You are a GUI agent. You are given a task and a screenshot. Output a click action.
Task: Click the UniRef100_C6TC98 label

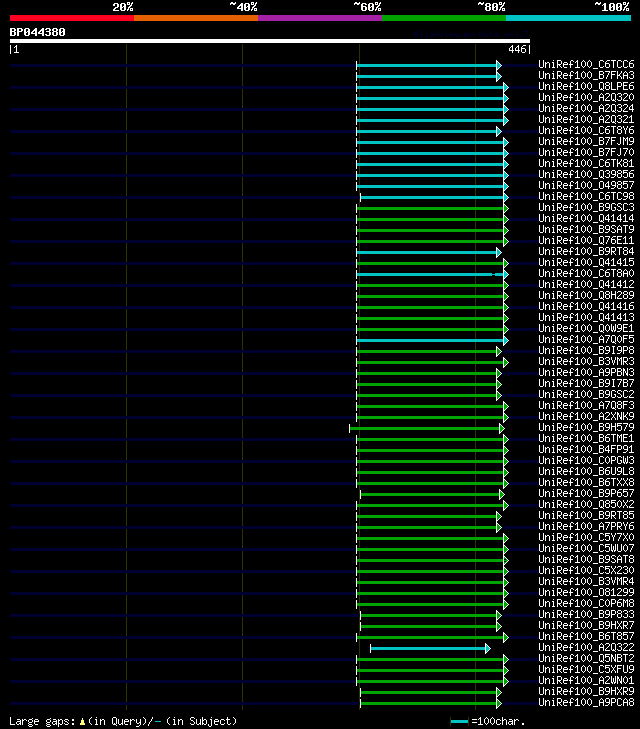pos(586,196)
